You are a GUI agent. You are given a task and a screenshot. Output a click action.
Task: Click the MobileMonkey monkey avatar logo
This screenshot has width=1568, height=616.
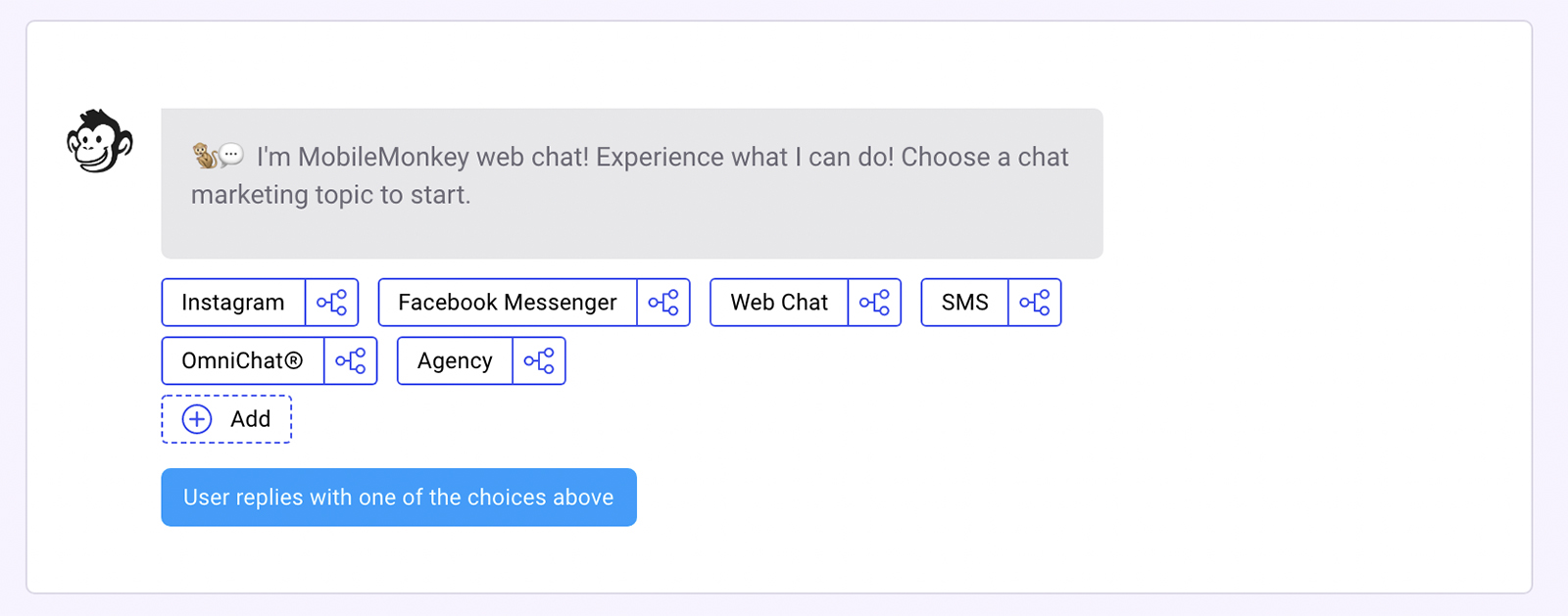[x=99, y=142]
